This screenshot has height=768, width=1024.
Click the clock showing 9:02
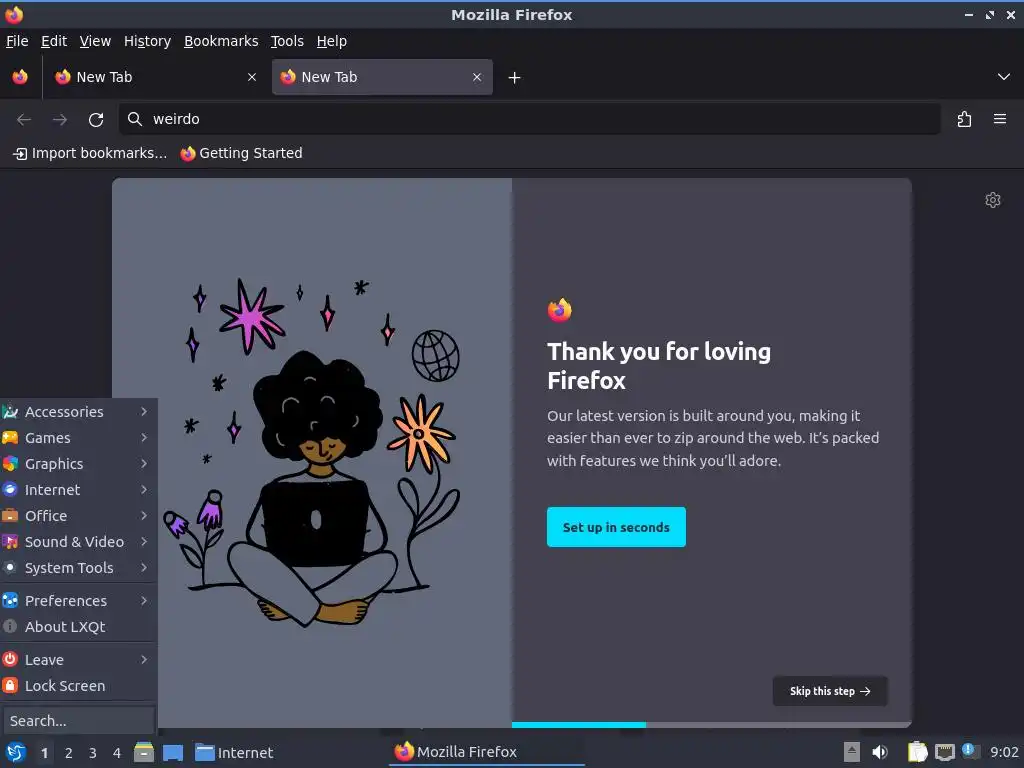1004,752
